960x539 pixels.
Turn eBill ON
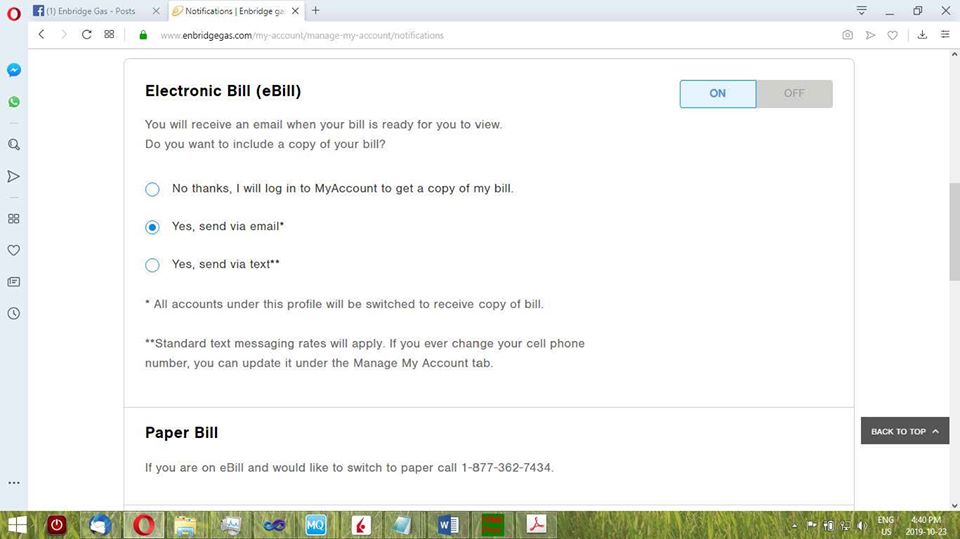pyautogui.click(x=717, y=93)
